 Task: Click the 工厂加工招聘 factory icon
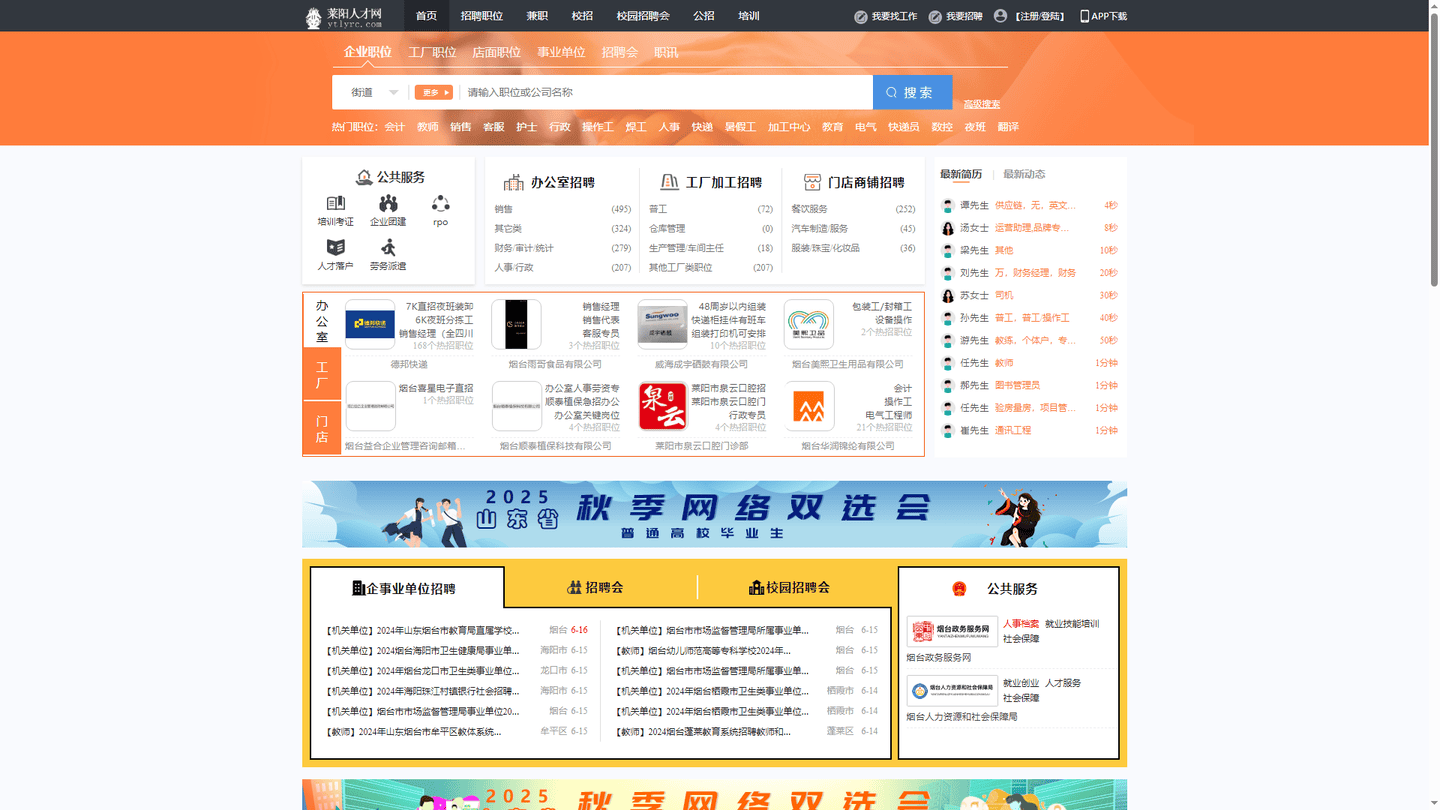point(669,182)
